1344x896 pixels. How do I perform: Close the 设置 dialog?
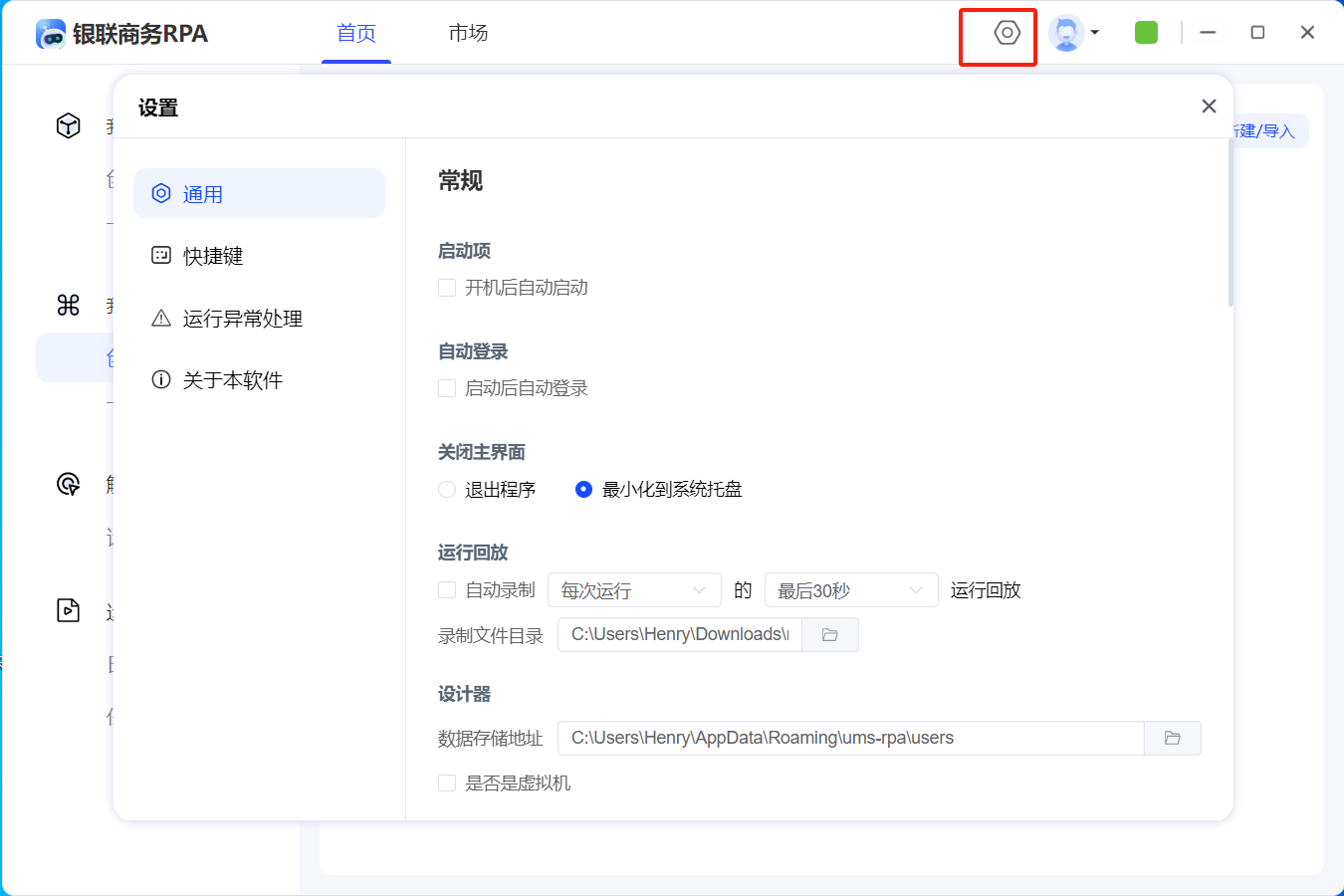[1209, 107]
